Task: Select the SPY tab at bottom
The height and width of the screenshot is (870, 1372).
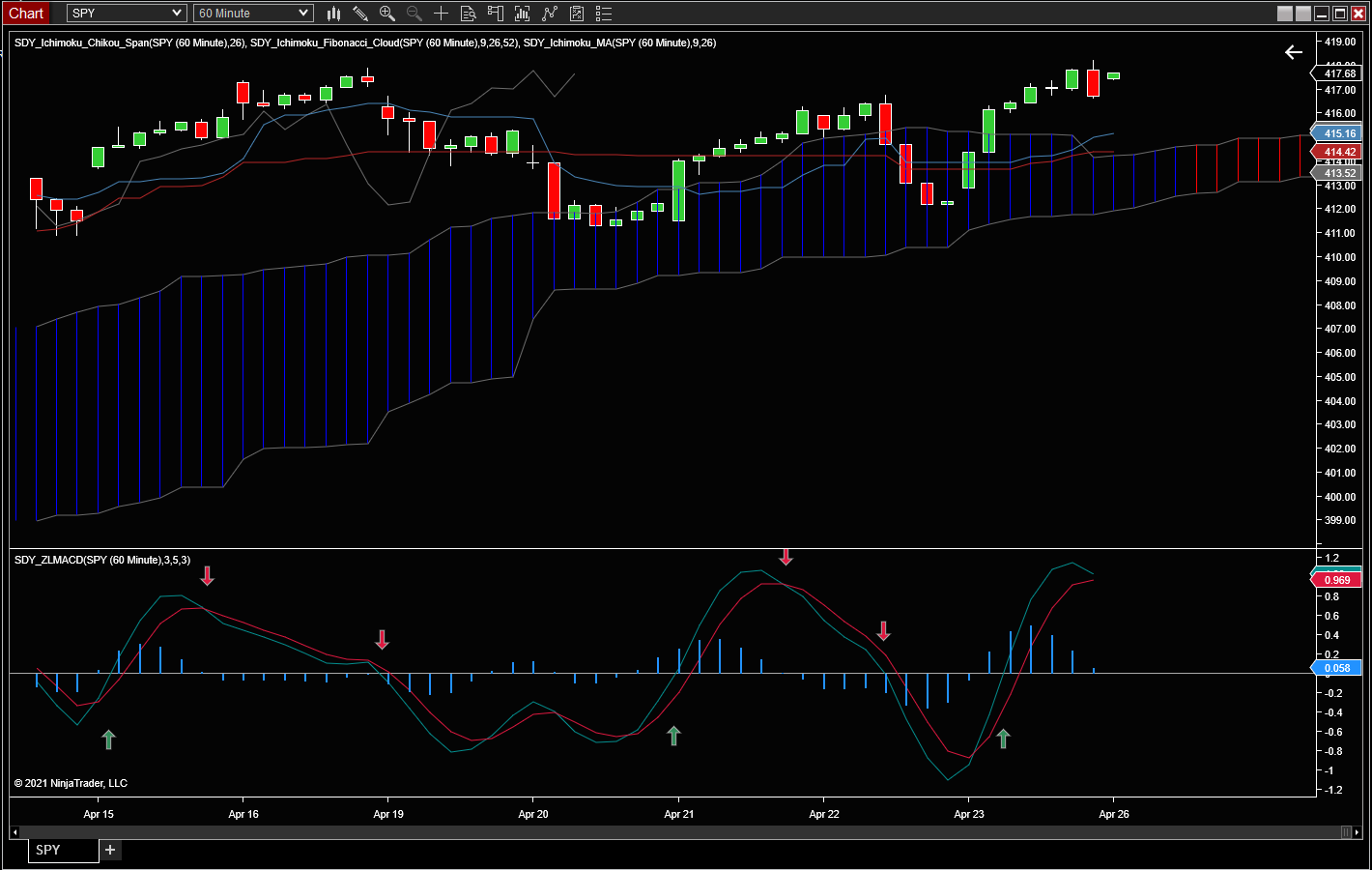Action: [63, 850]
